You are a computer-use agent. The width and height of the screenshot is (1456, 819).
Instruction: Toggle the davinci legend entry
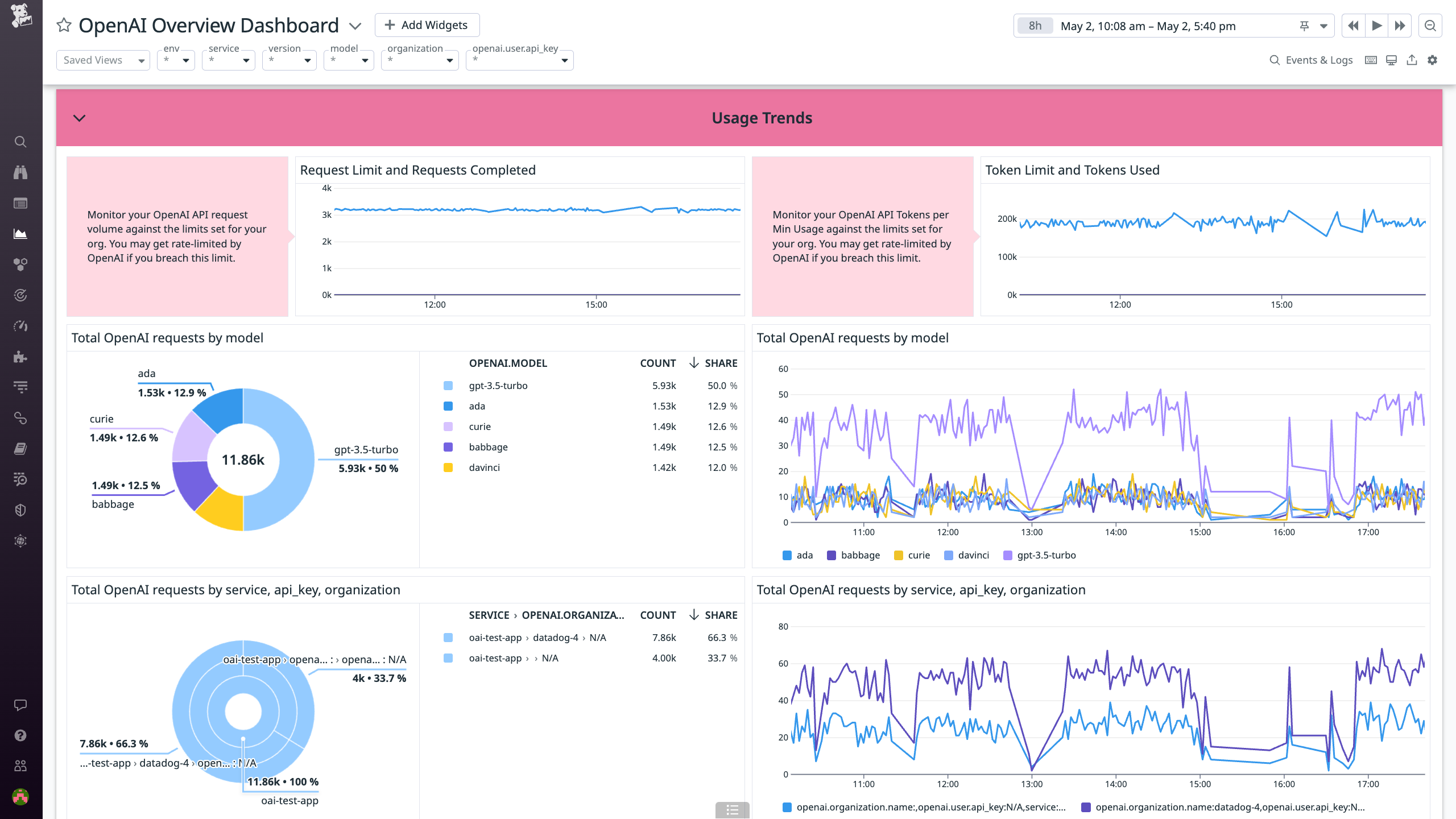(967, 555)
